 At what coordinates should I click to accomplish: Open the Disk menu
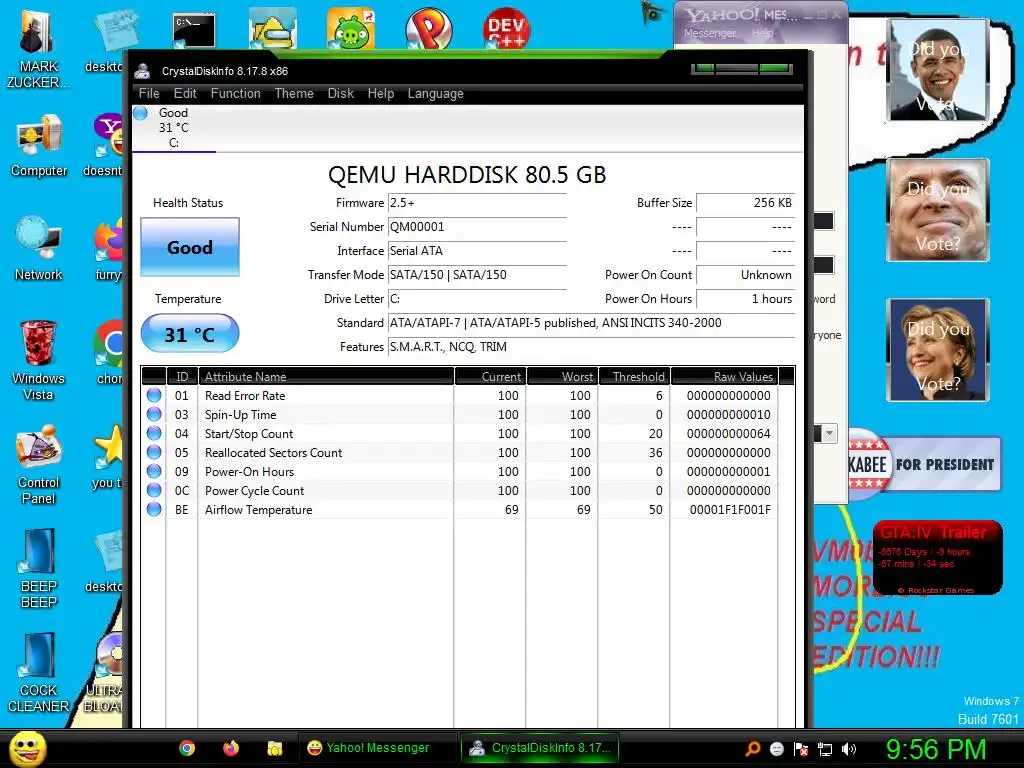point(340,93)
